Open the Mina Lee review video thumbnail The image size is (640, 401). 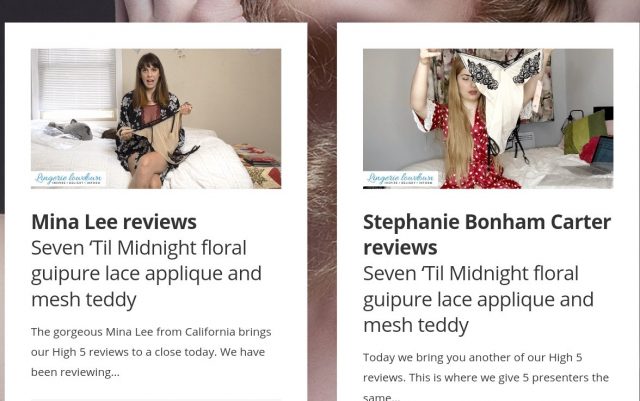click(156, 118)
